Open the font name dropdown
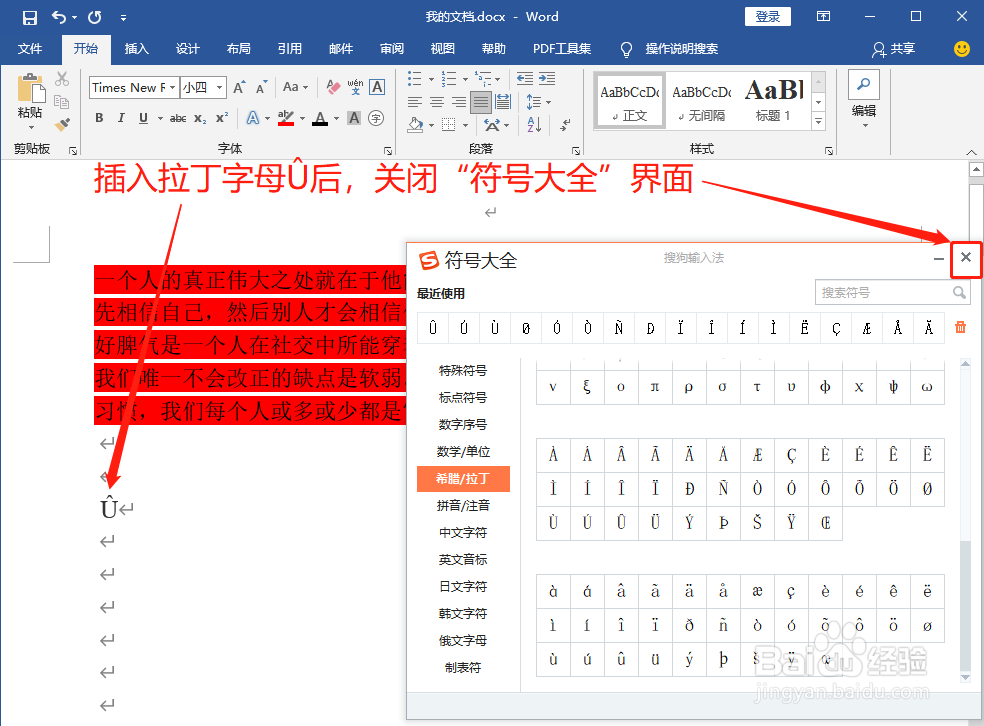 (x=173, y=87)
